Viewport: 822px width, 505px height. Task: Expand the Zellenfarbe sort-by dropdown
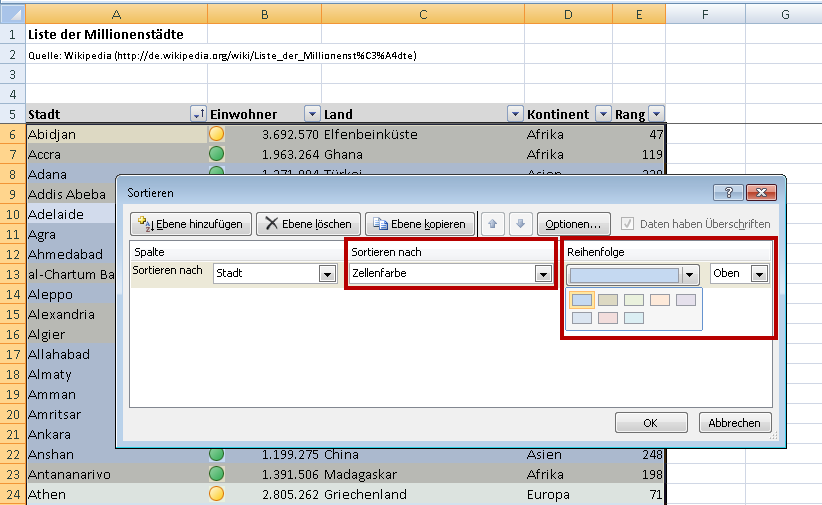pyautogui.click(x=543, y=274)
